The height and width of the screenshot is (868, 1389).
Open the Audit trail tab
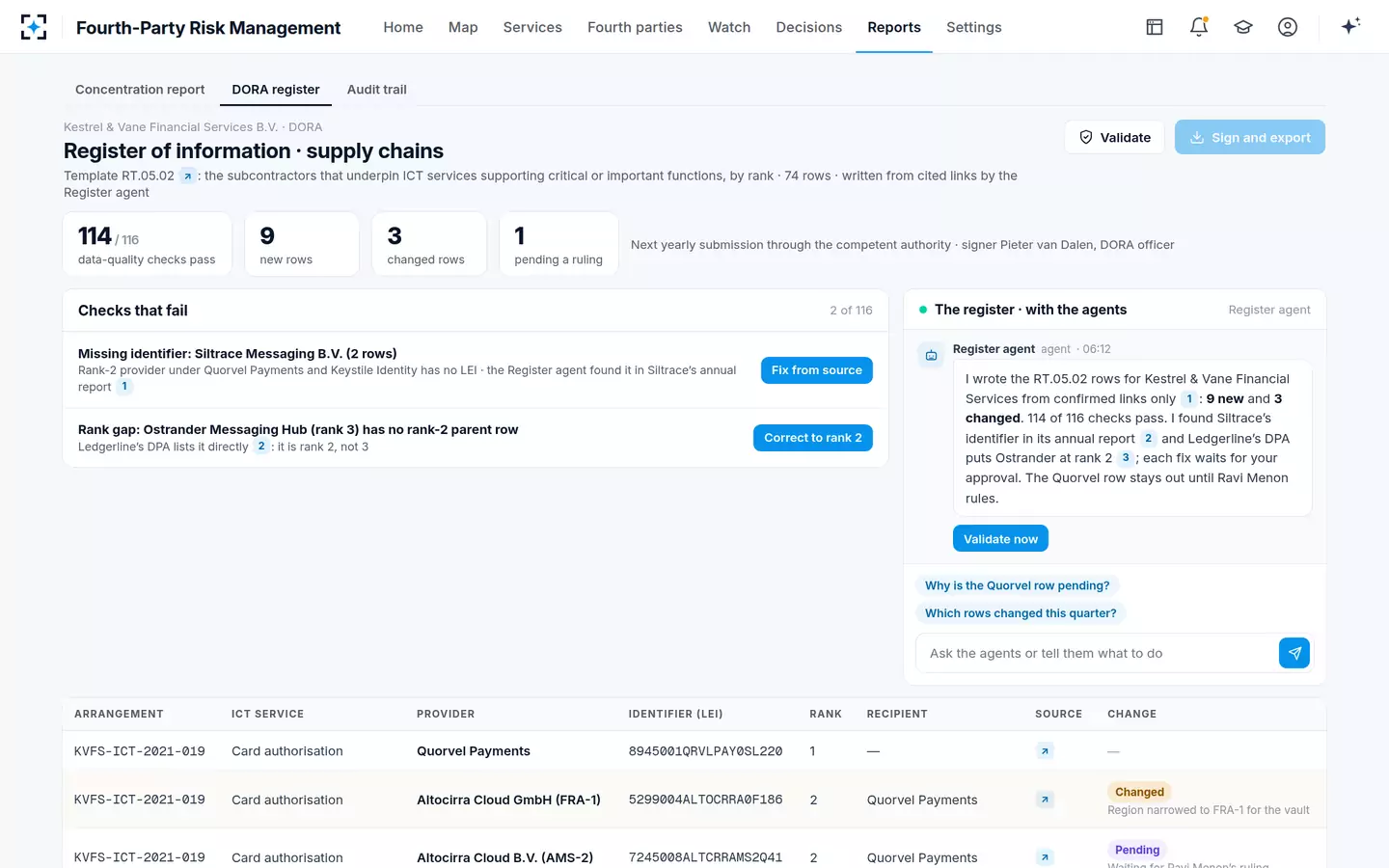[377, 90]
